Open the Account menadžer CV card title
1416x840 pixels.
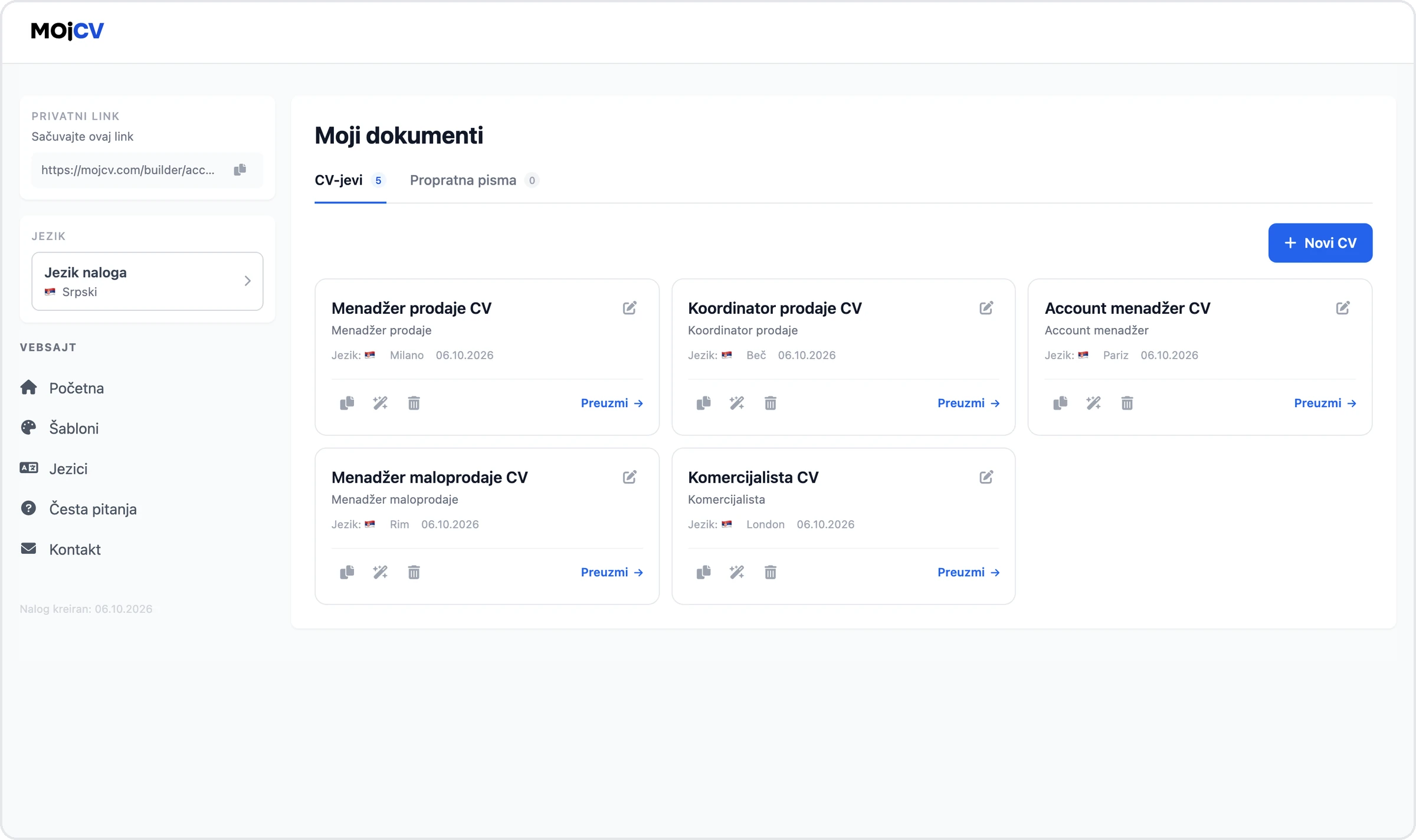click(x=1127, y=308)
